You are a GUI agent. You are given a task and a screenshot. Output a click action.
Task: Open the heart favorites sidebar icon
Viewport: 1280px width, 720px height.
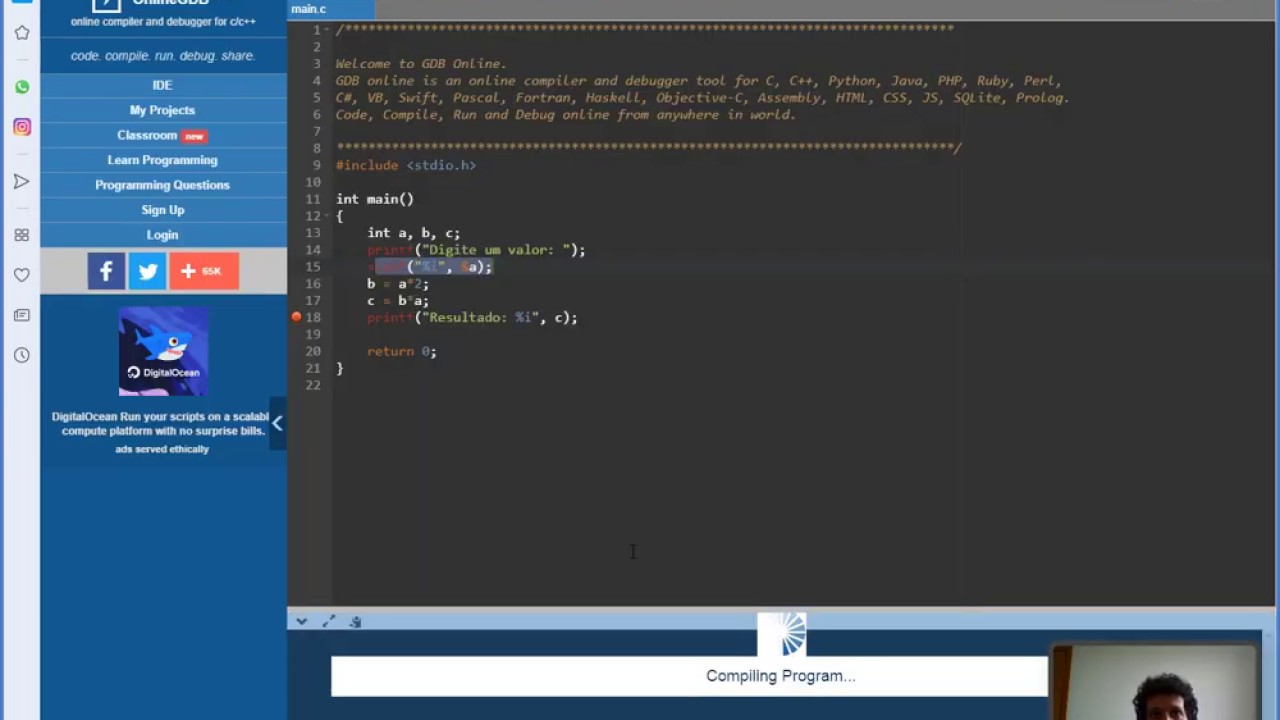(21, 275)
